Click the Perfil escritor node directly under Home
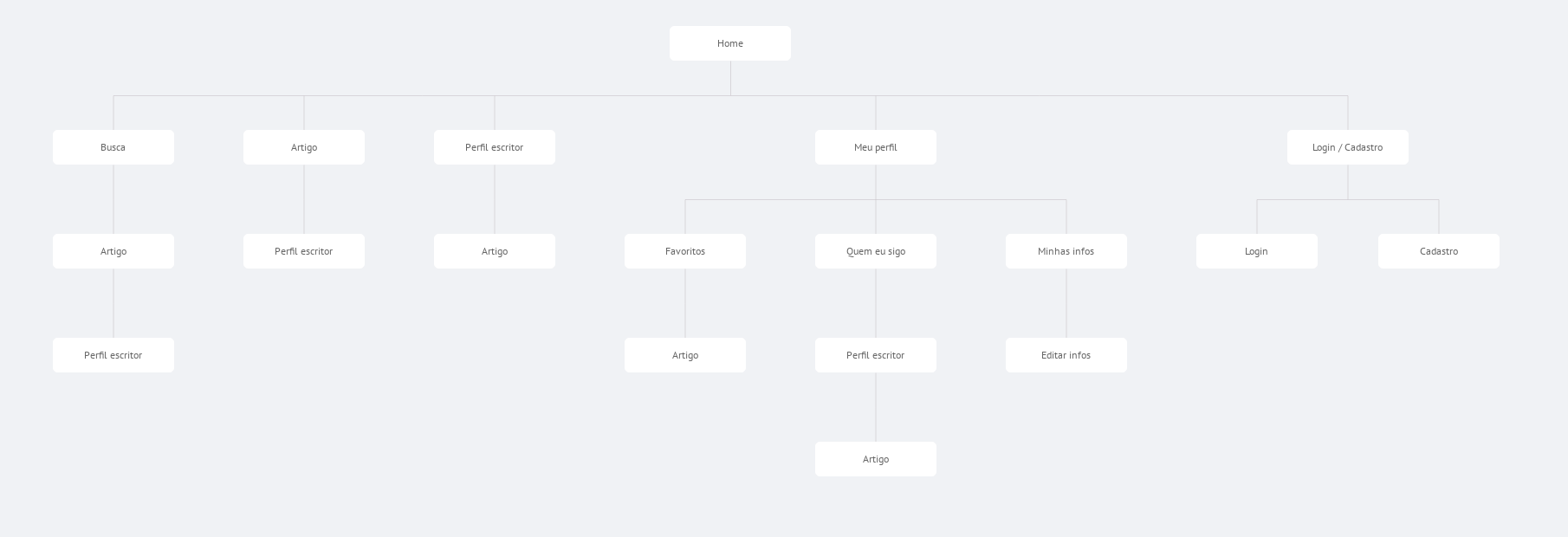 [495, 147]
